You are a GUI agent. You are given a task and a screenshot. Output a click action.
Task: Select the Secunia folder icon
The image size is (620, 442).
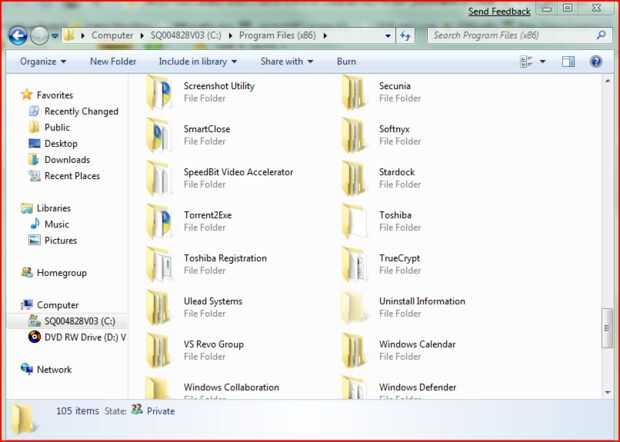(354, 93)
